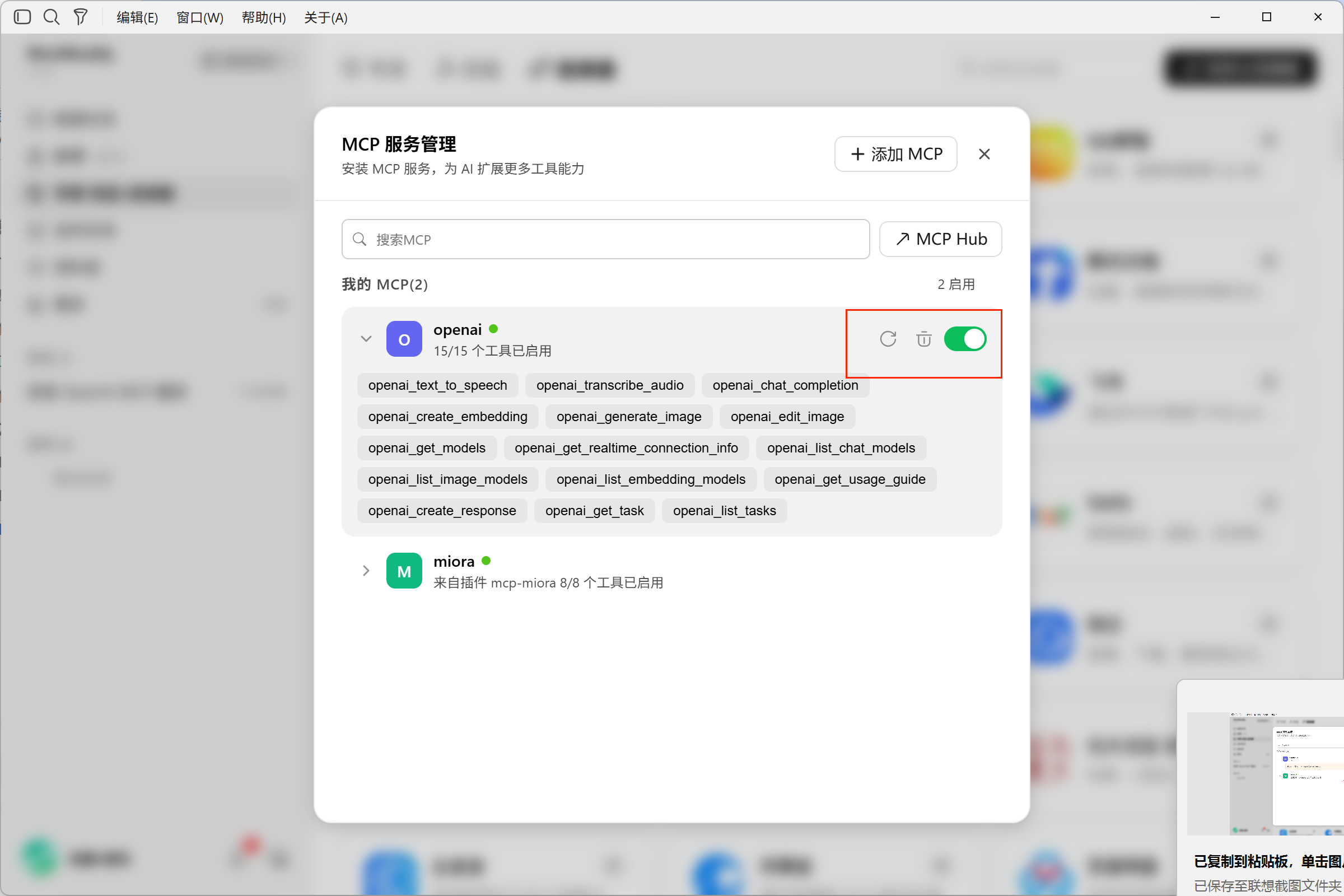Open the 帮助(H) menu
Viewport: 1344px width, 896px height.
263,18
